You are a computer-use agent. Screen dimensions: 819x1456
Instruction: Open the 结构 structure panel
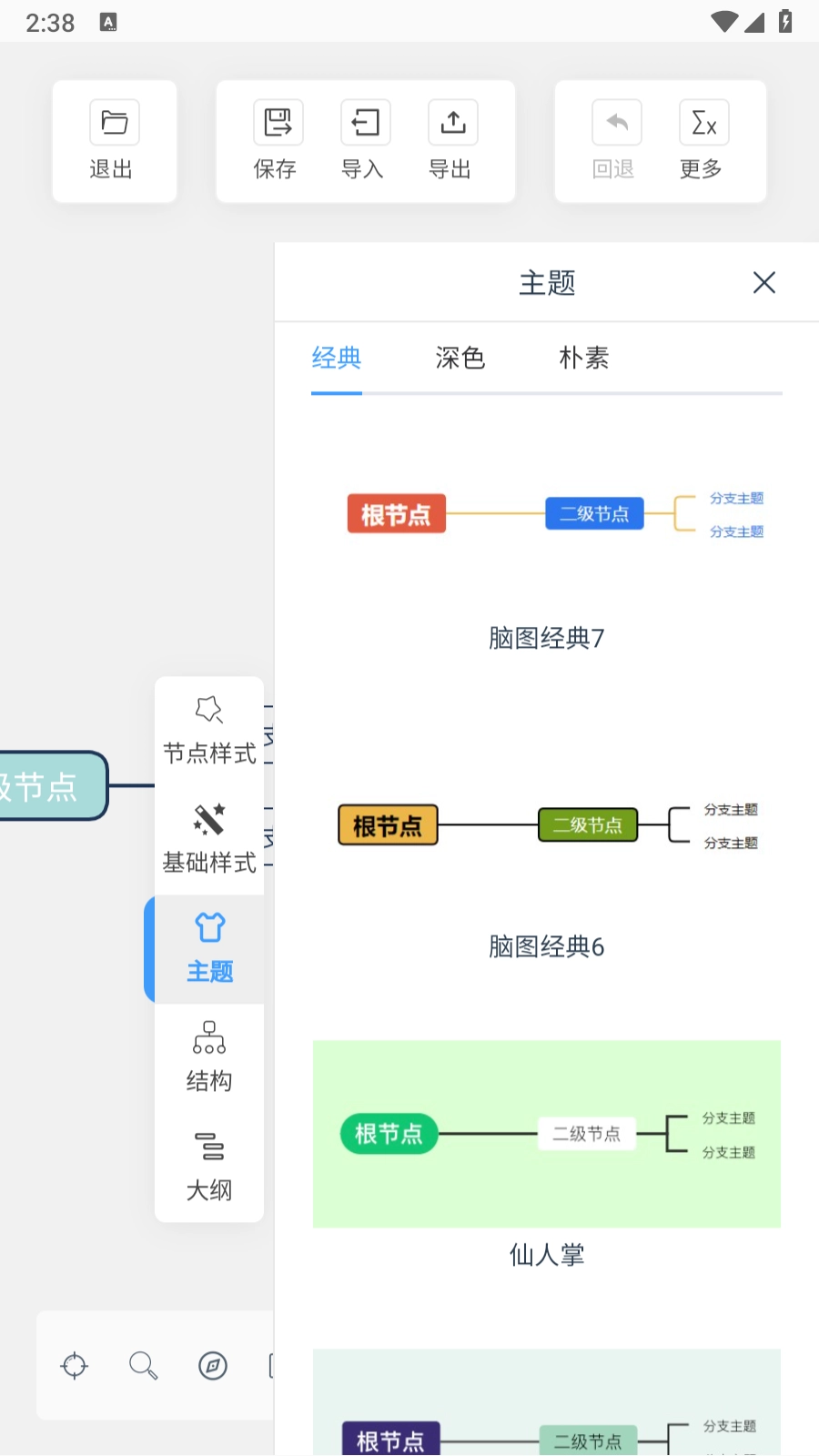coord(209,1057)
